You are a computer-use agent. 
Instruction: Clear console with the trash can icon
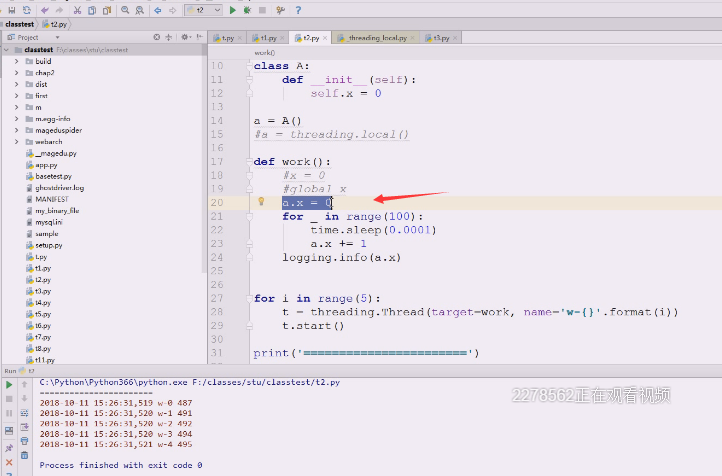(24, 455)
